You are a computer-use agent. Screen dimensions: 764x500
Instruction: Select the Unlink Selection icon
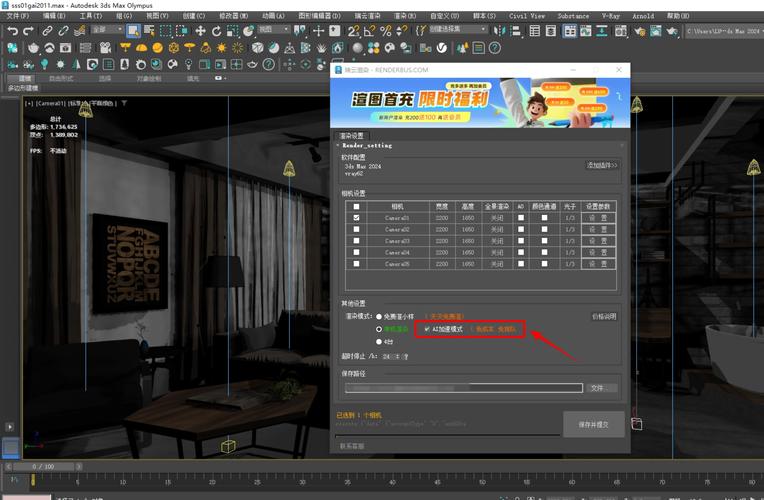tap(63, 31)
